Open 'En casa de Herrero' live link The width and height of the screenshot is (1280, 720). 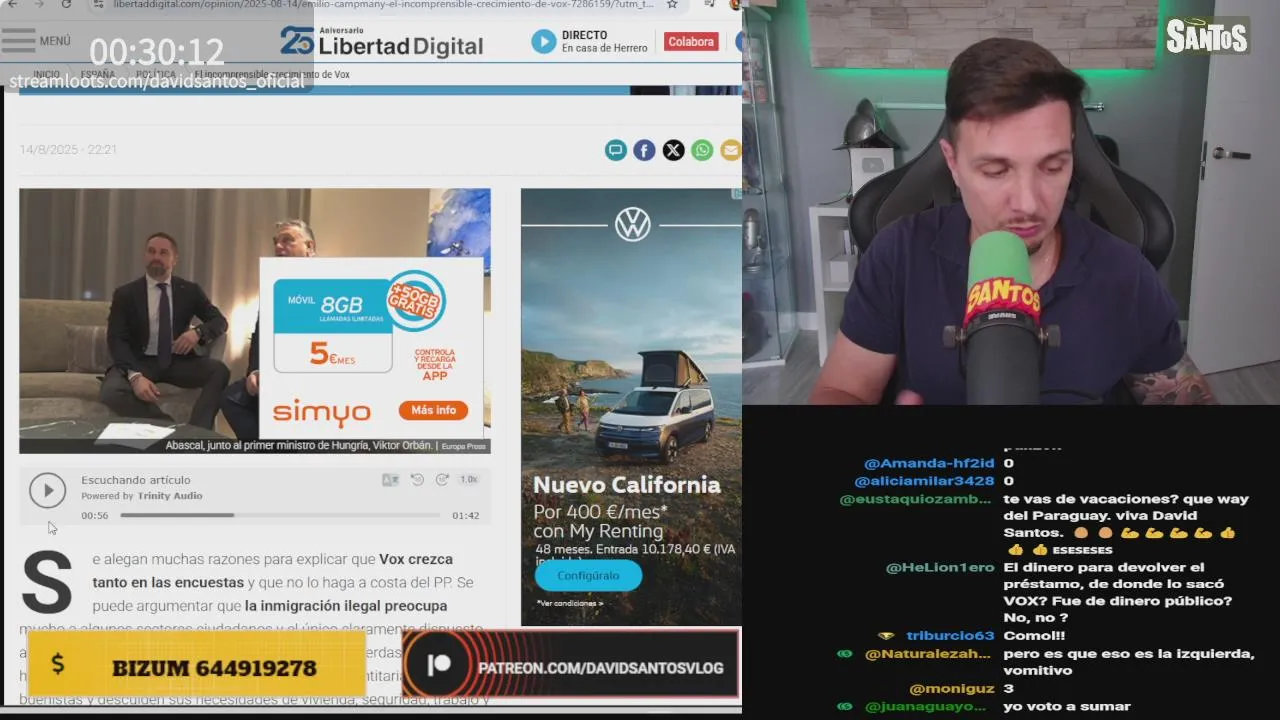coord(604,48)
